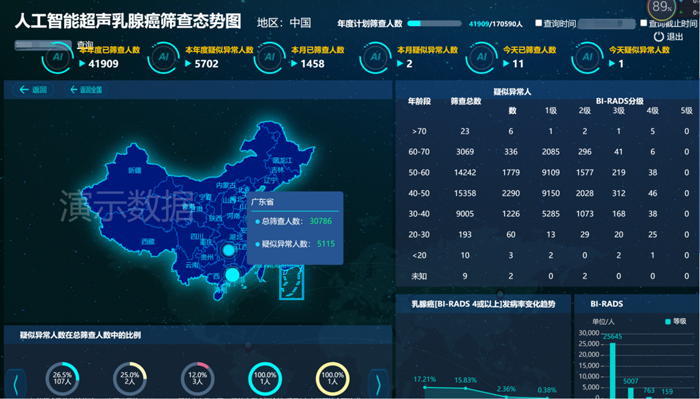
Task: Click the 89% circular indicator at the top right
Action: pyautogui.click(x=662, y=7)
